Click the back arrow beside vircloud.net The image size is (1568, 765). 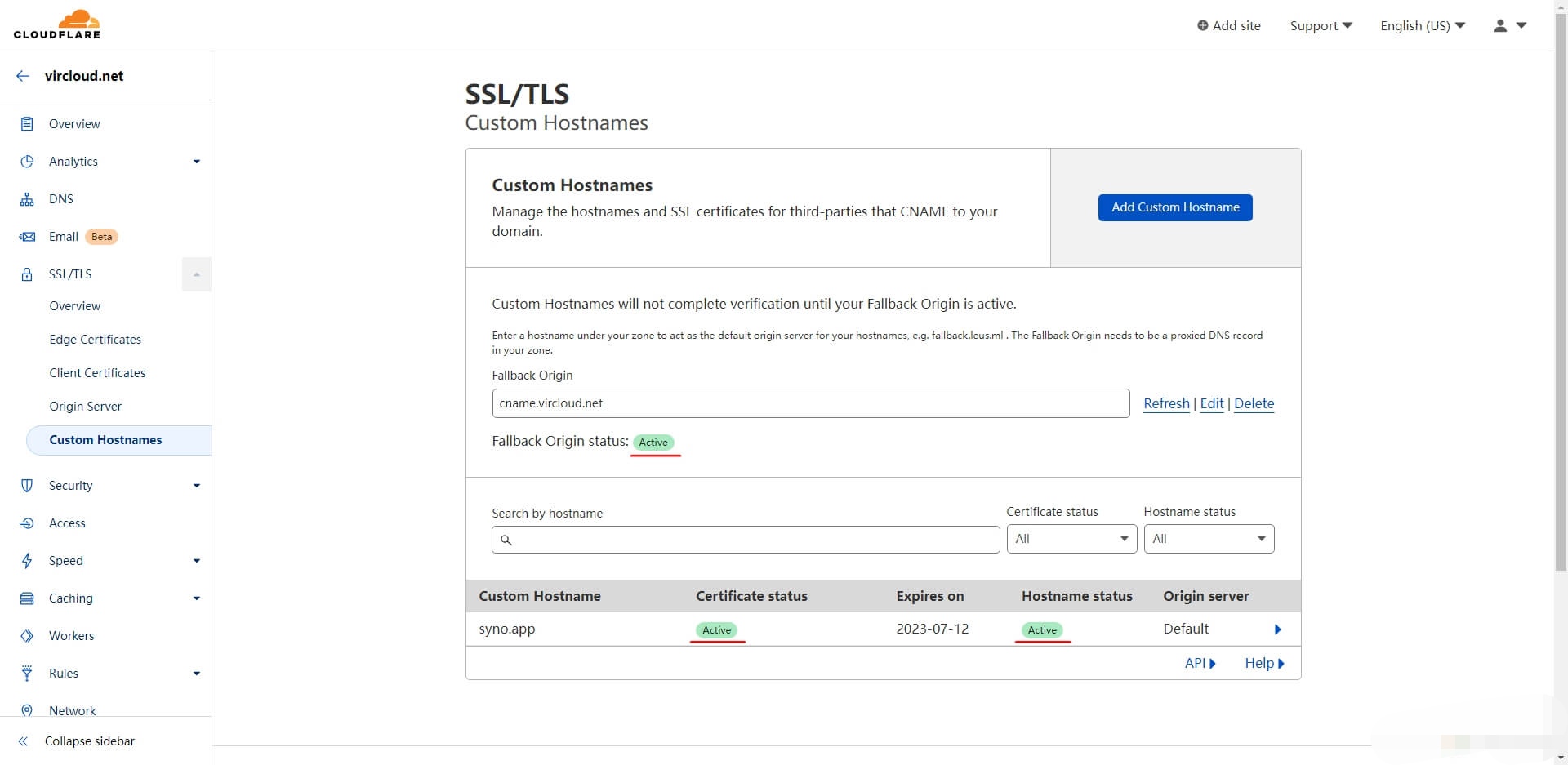[x=23, y=76]
